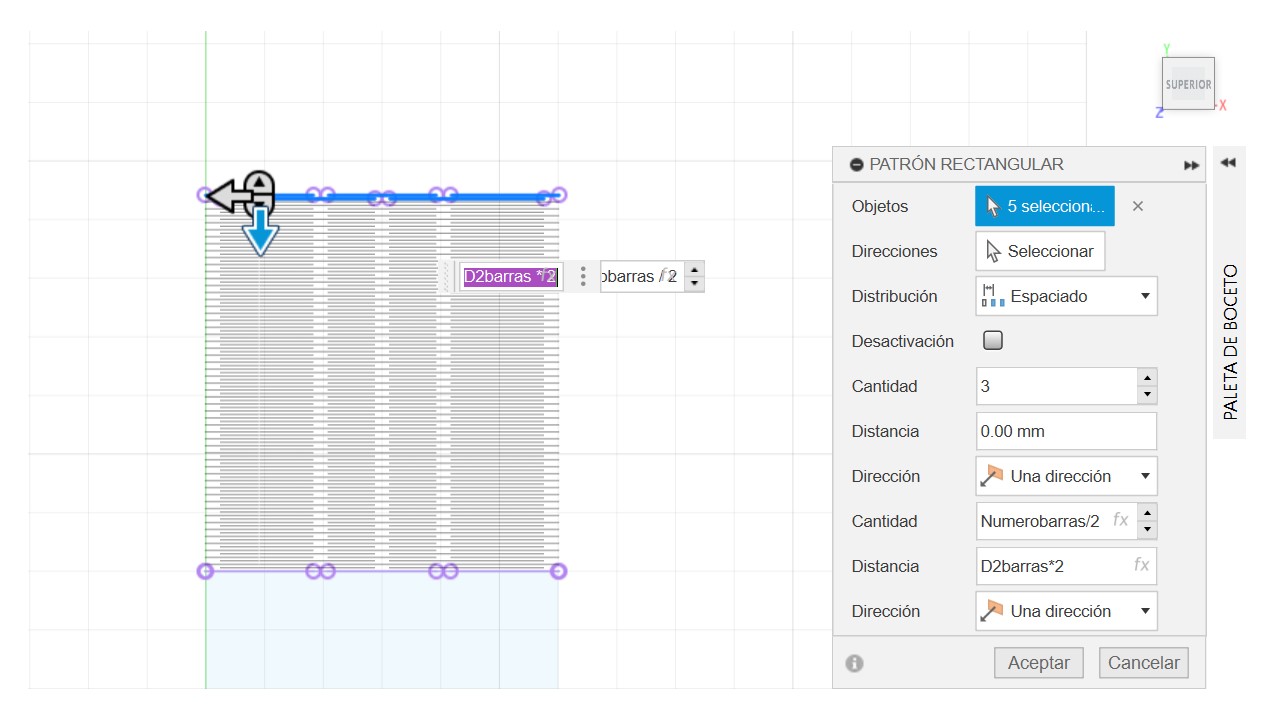Click the 5 seleccionados objects selection button
Screen dimensions: 1280x720
coord(1044,206)
